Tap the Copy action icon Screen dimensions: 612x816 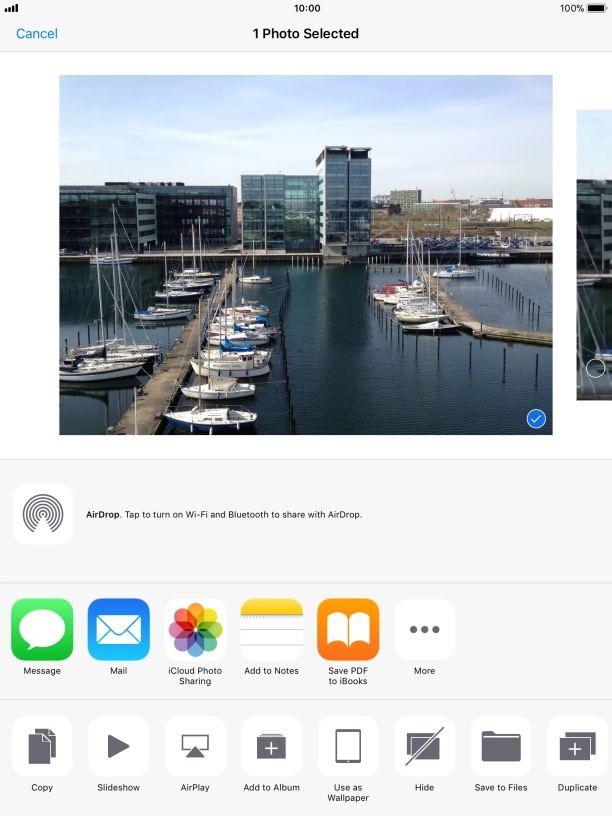click(x=42, y=746)
